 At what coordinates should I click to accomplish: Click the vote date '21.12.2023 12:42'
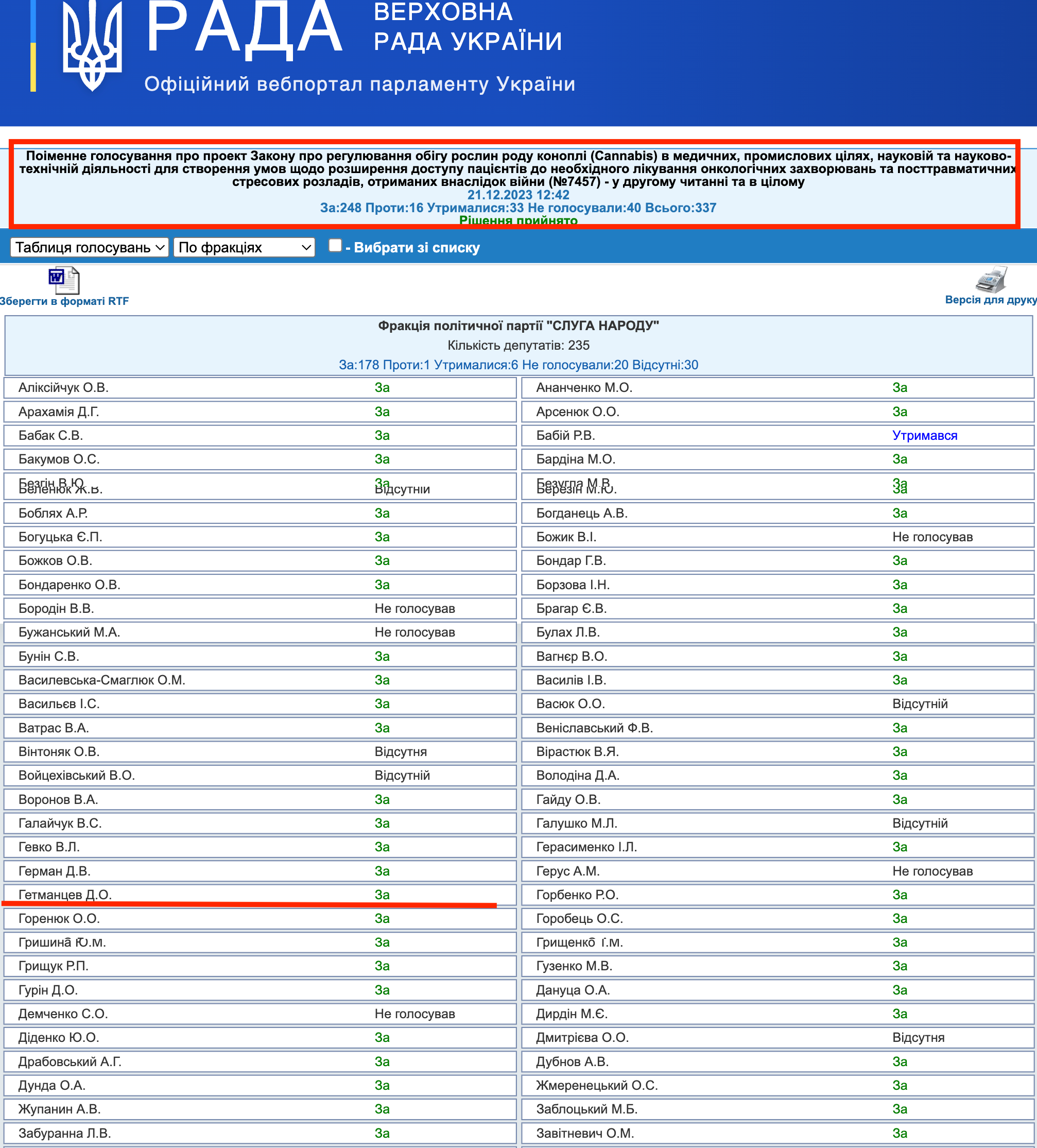coord(518,195)
